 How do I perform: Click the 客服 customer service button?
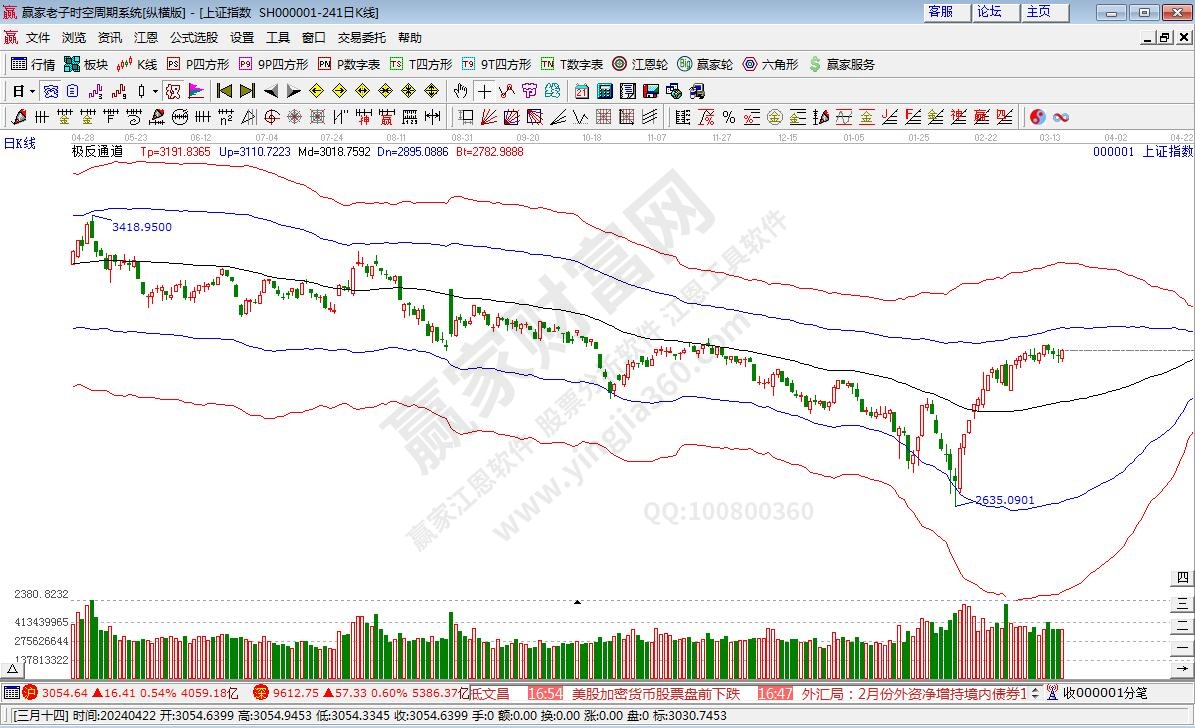click(941, 12)
